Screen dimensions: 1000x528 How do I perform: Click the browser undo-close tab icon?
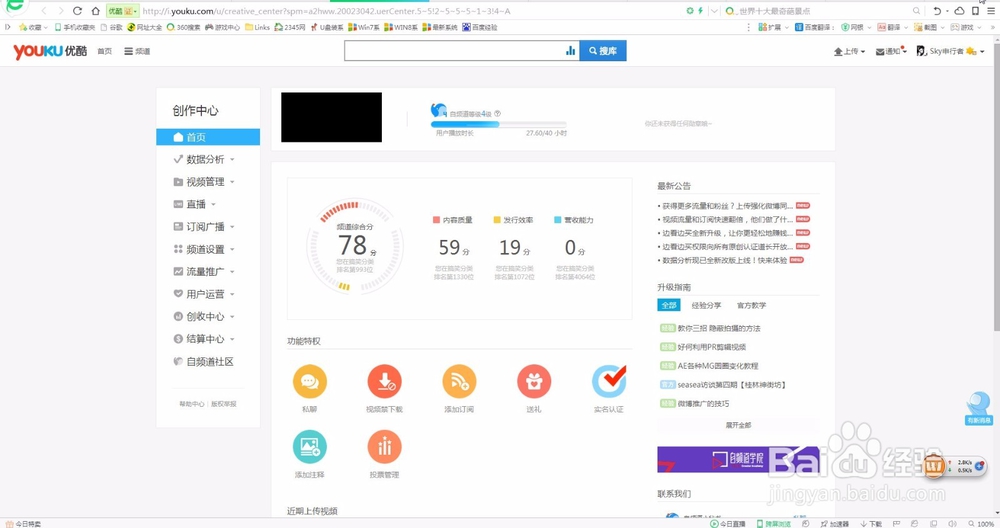tap(938, 11)
